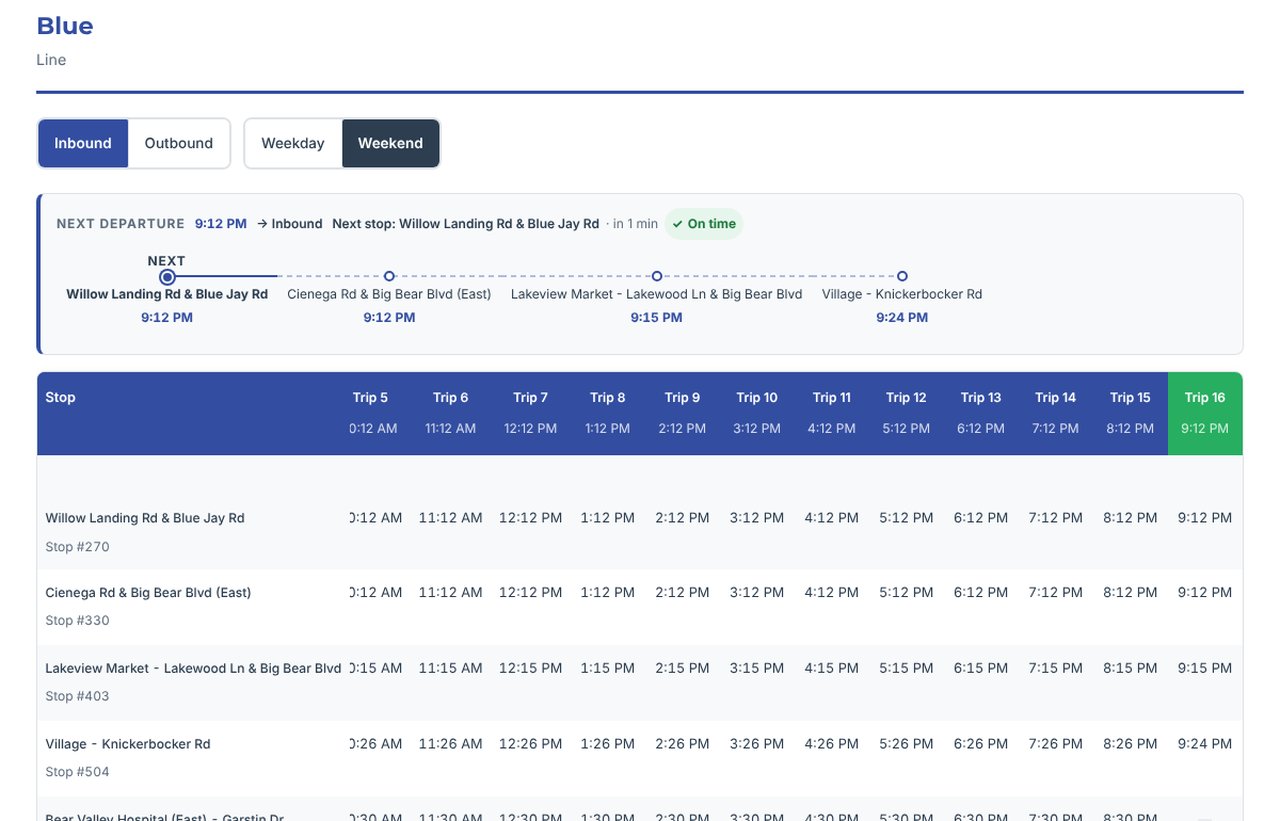Screen dimensions: 1280x821
Task: Click the arrow icon before Inbound in next departure
Action: pos(262,224)
